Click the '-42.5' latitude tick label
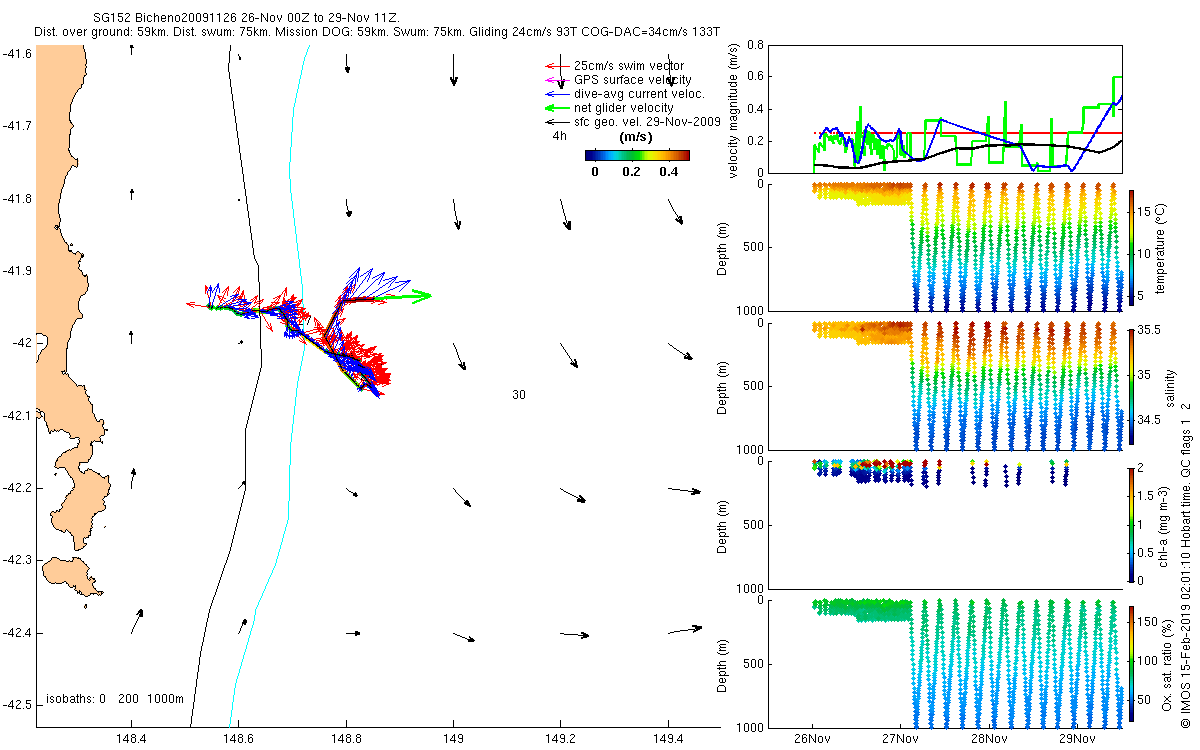Screen dimensions: 1200x750 (16, 705)
